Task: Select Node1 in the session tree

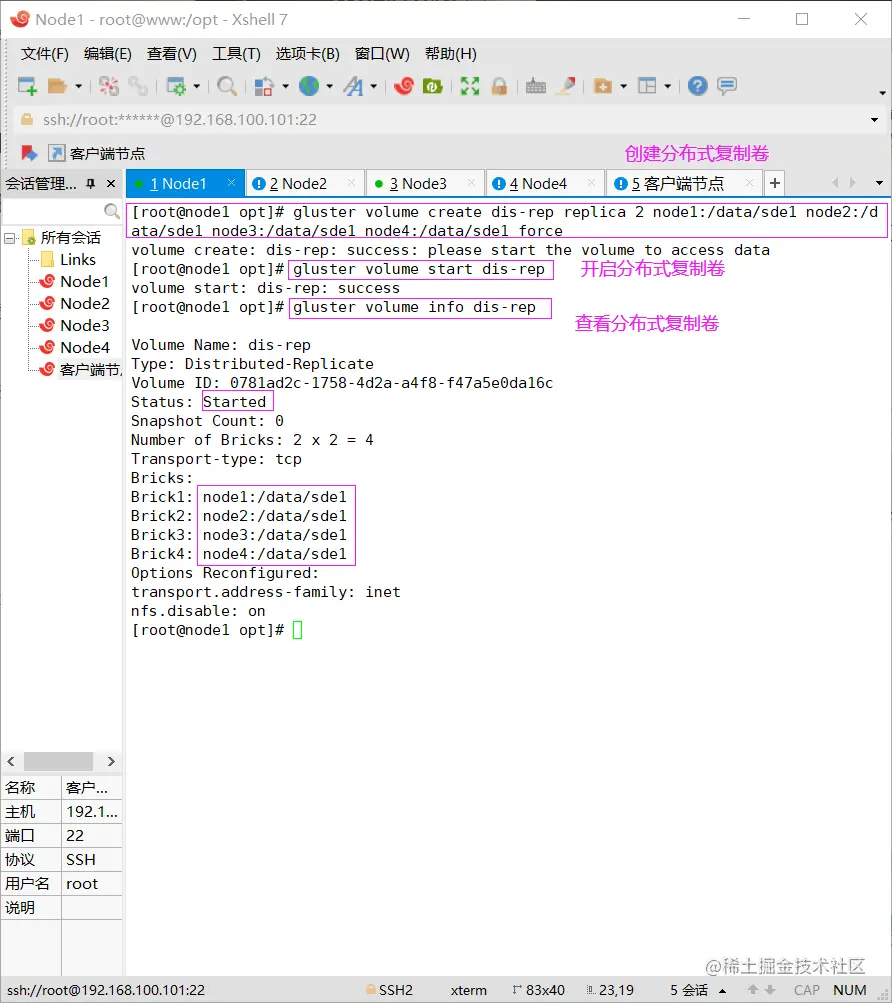Action: [75, 281]
